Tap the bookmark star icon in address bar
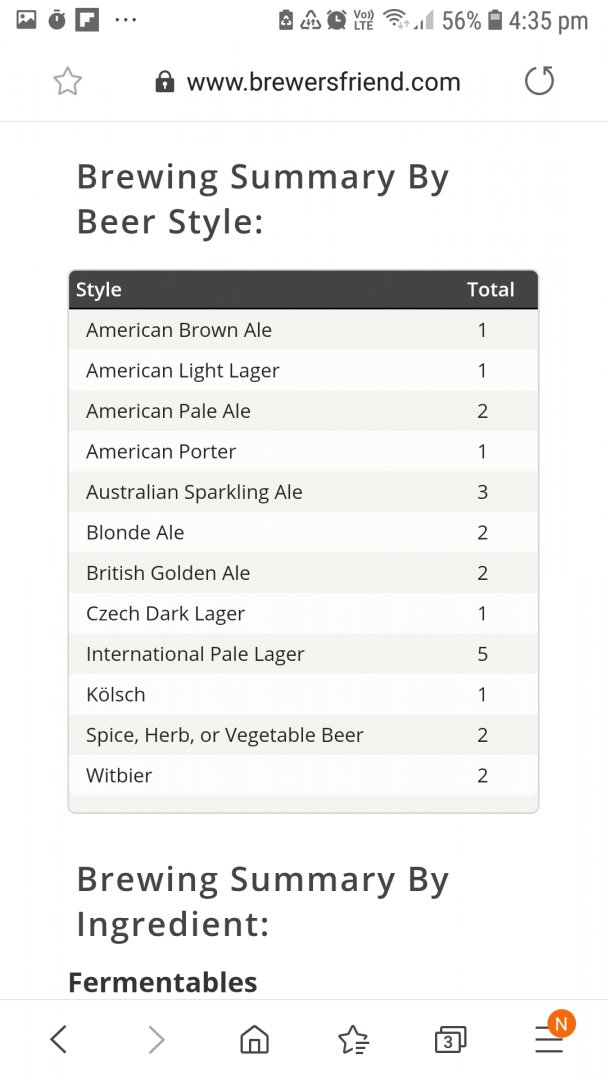The image size is (607, 1080). tap(68, 82)
